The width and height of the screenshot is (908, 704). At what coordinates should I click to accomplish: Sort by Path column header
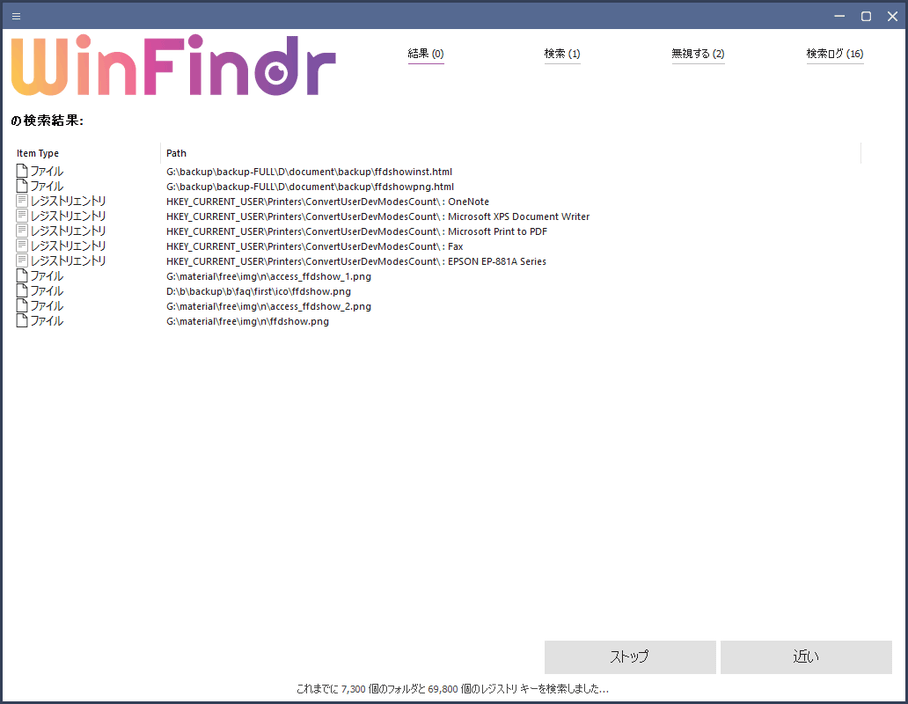coord(176,153)
